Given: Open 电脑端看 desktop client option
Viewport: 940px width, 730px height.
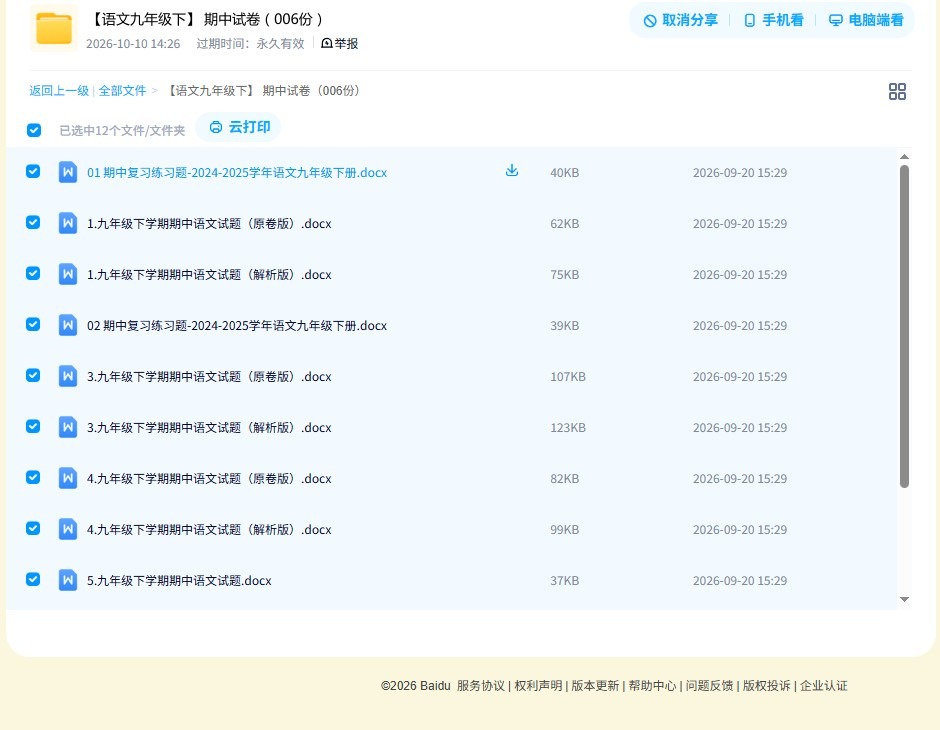Looking at the screenshot, I should pos(866,20).
